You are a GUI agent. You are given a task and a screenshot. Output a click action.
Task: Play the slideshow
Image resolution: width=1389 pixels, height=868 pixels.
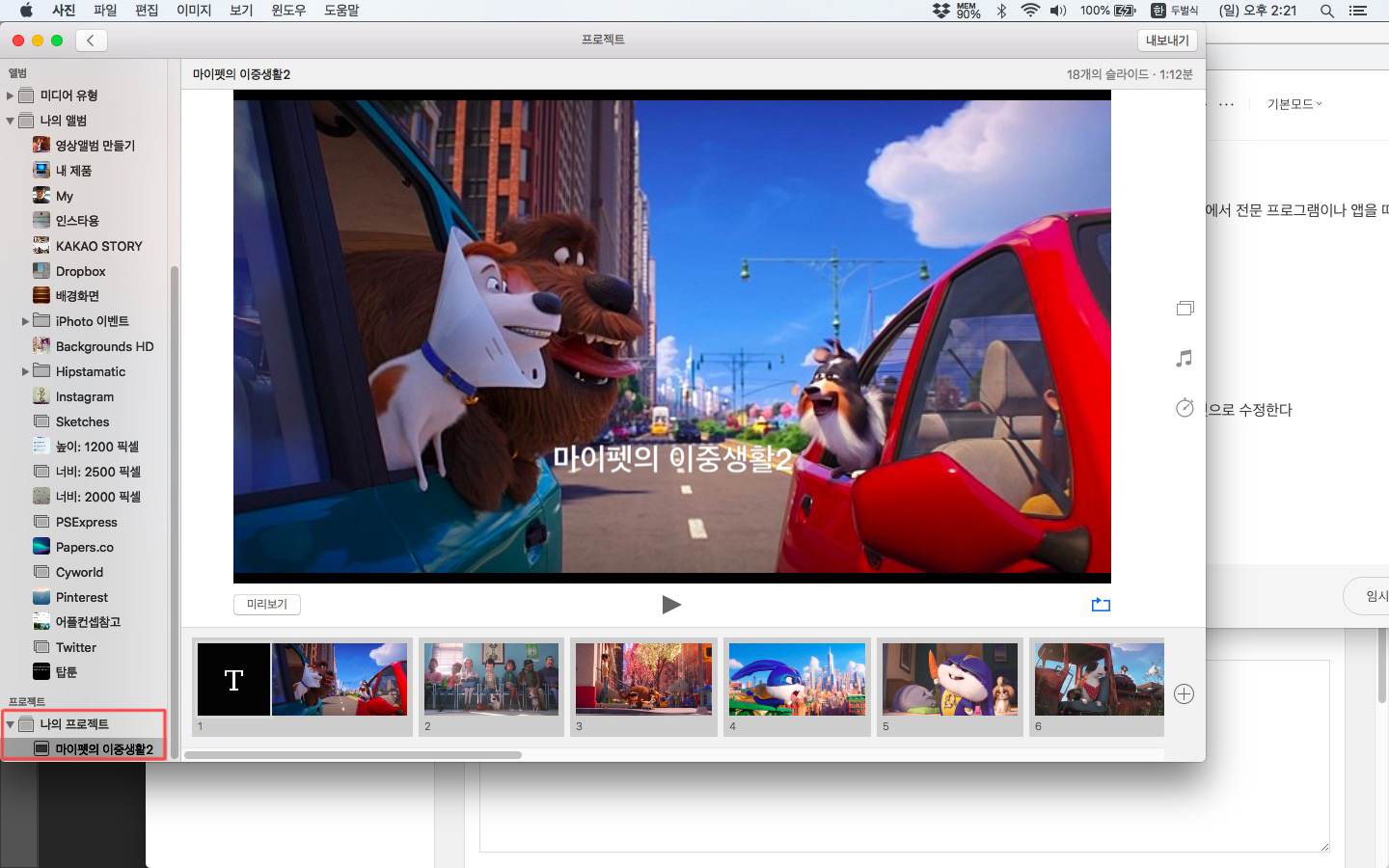[x=671, y=605]
